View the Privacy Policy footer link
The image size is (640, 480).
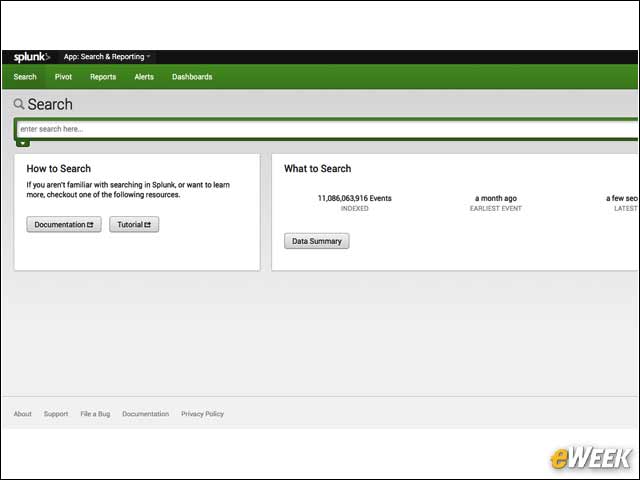(202, 414)
